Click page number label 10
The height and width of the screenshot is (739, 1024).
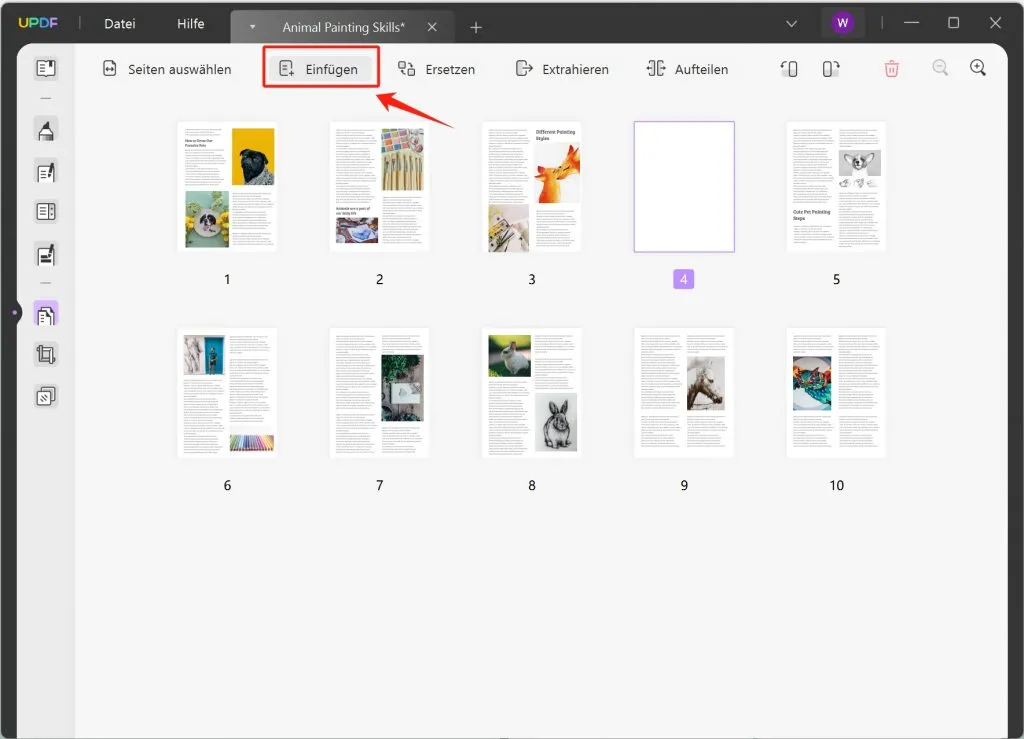837,486
